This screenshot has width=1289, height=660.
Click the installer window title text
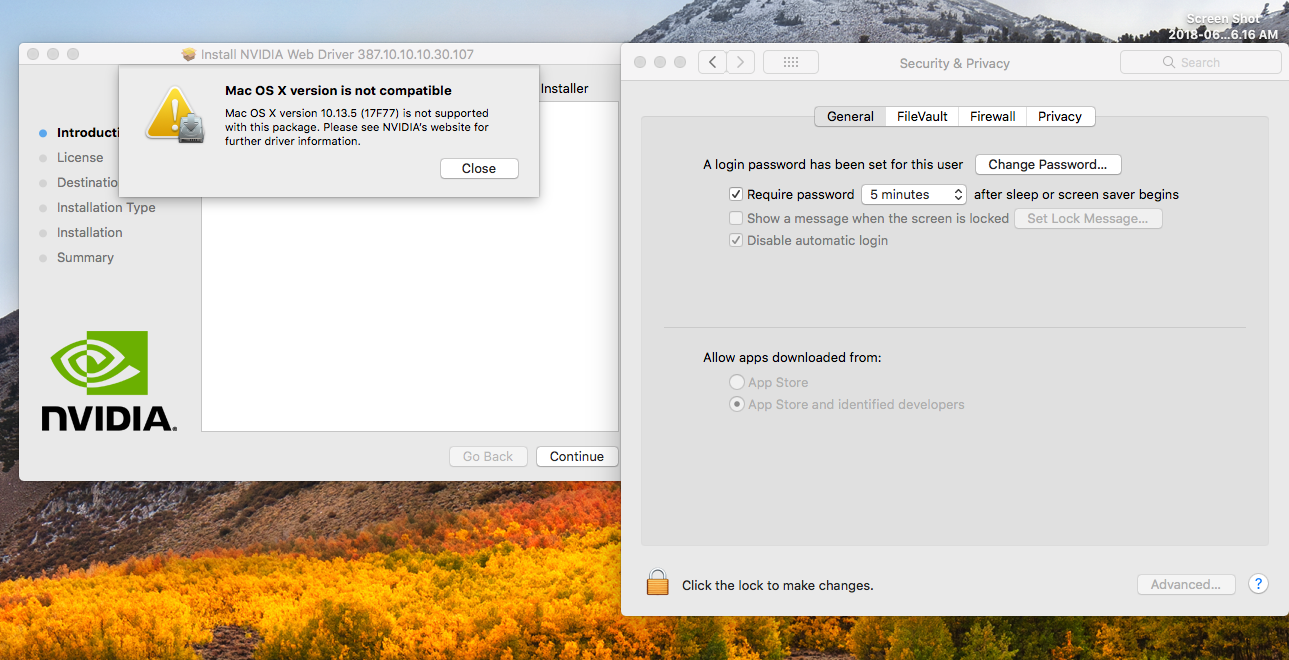[x=337, y=54]
